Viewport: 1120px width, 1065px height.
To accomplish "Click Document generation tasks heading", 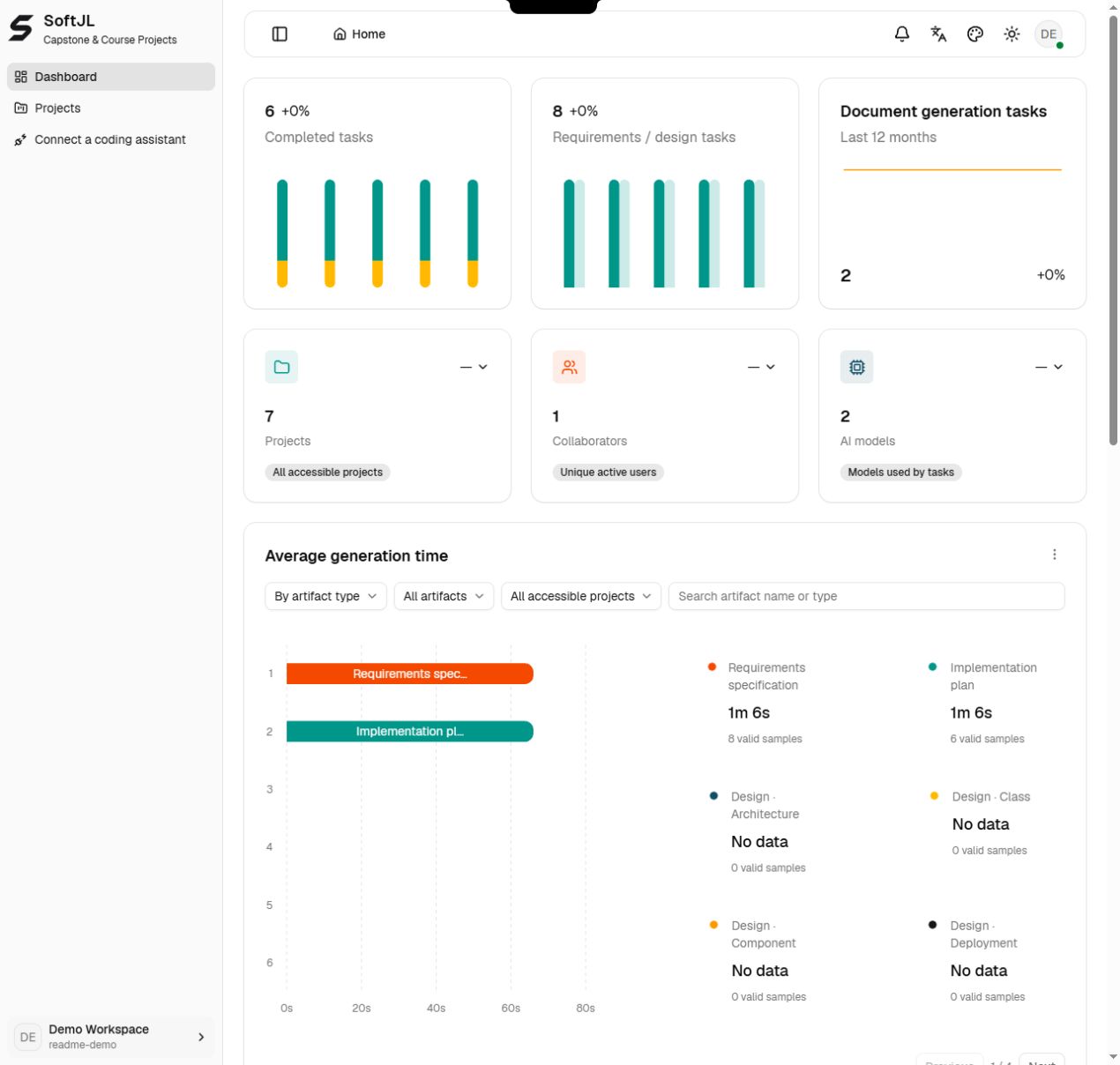I will 943,111.
